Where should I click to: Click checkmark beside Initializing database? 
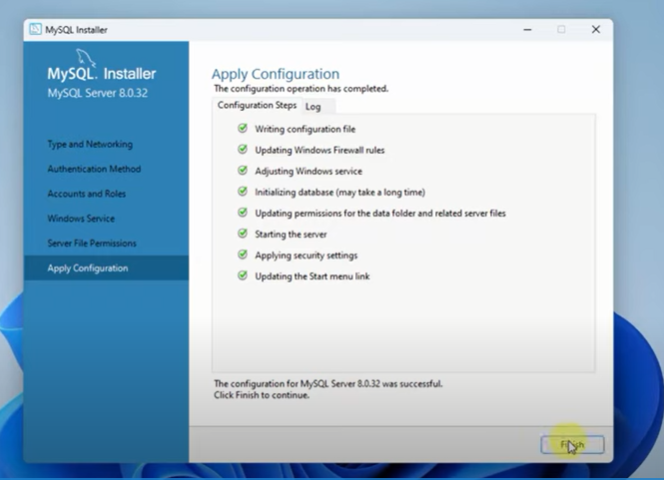[x=243, y=191]
